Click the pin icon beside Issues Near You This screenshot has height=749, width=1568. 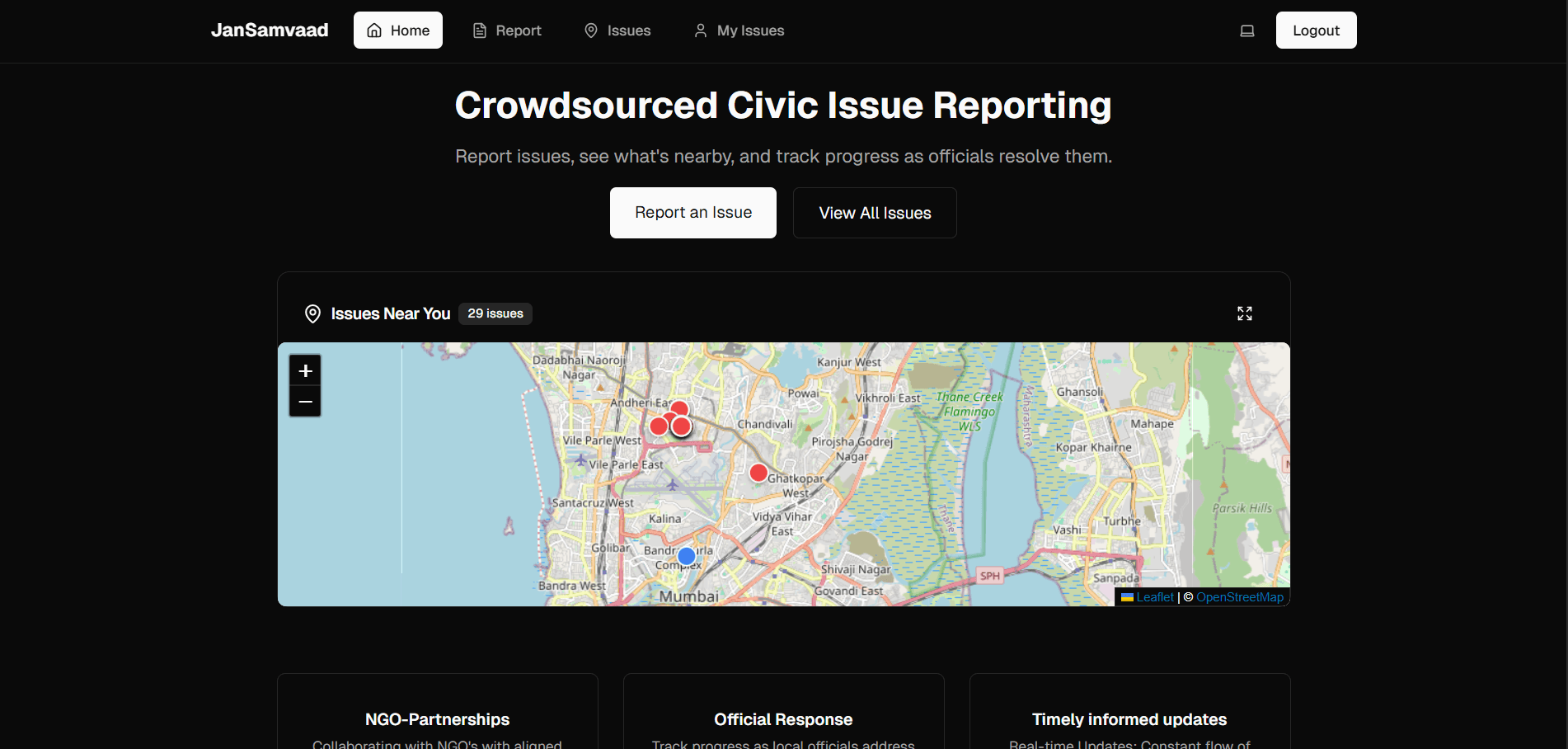point(312,313)
